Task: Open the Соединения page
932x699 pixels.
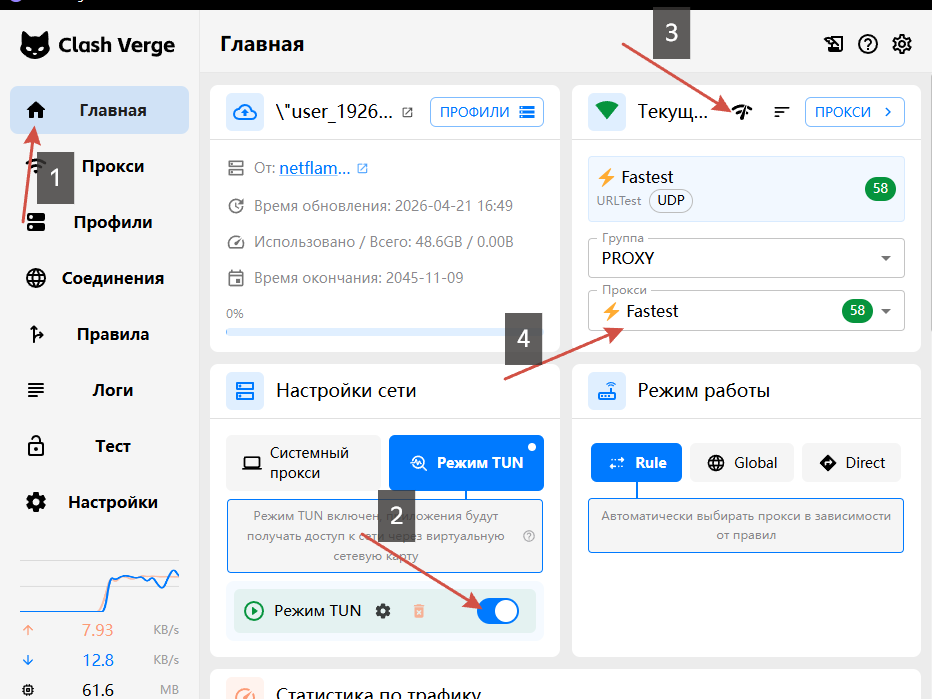Action: click(99, 278)
